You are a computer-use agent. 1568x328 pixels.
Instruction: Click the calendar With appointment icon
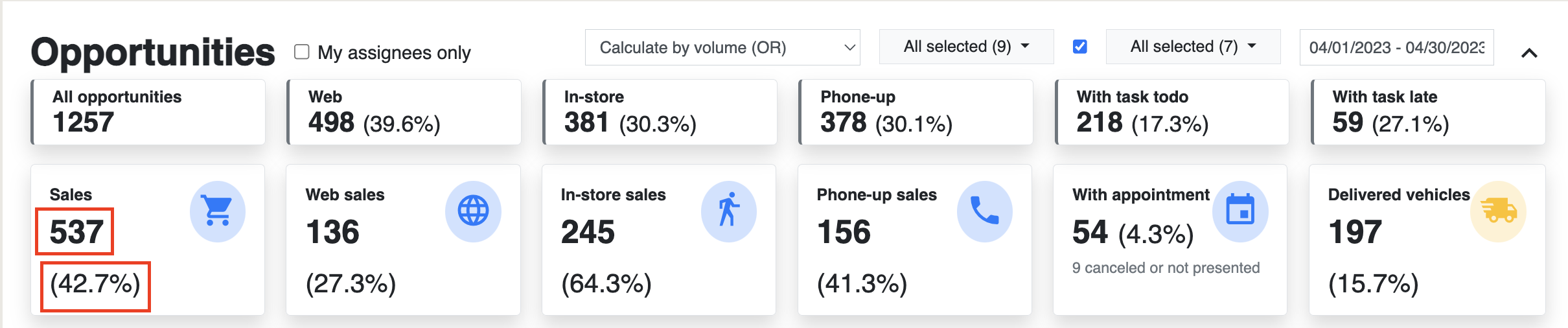pos(1240,211)
